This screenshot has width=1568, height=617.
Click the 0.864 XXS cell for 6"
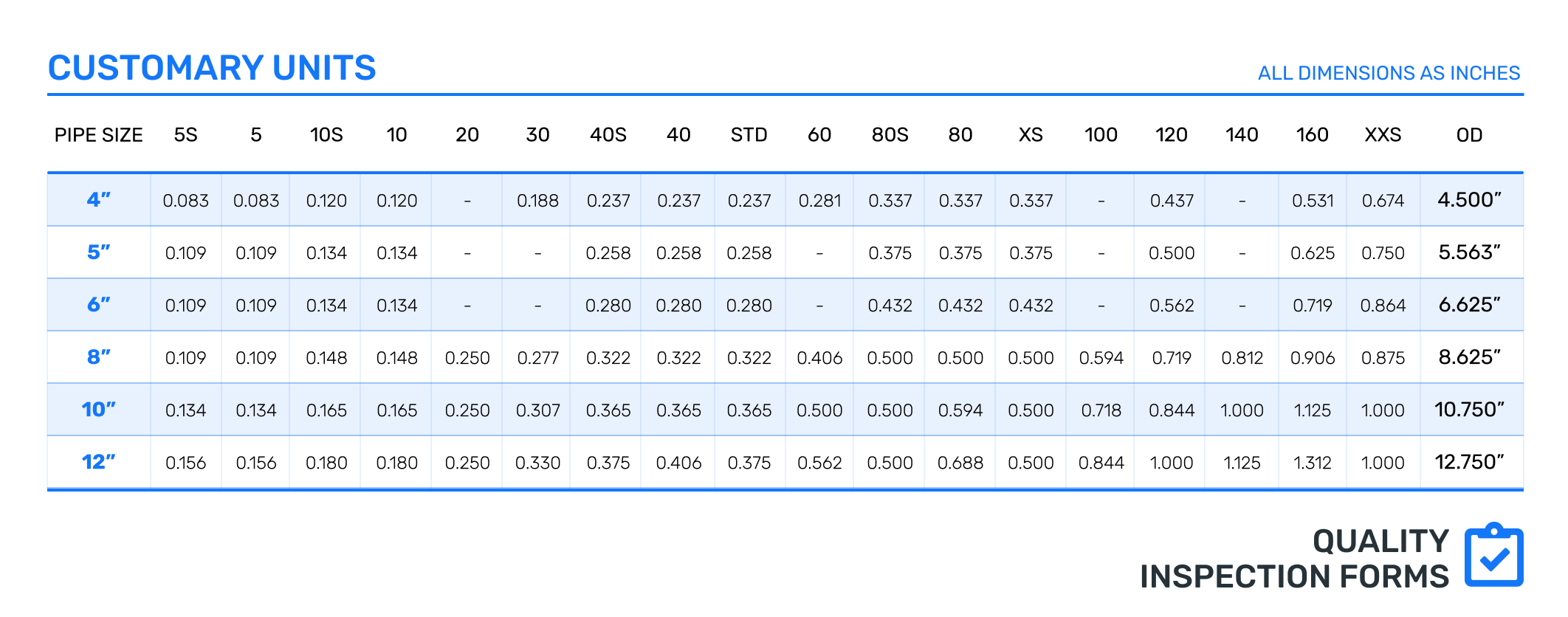(1383, 306)
